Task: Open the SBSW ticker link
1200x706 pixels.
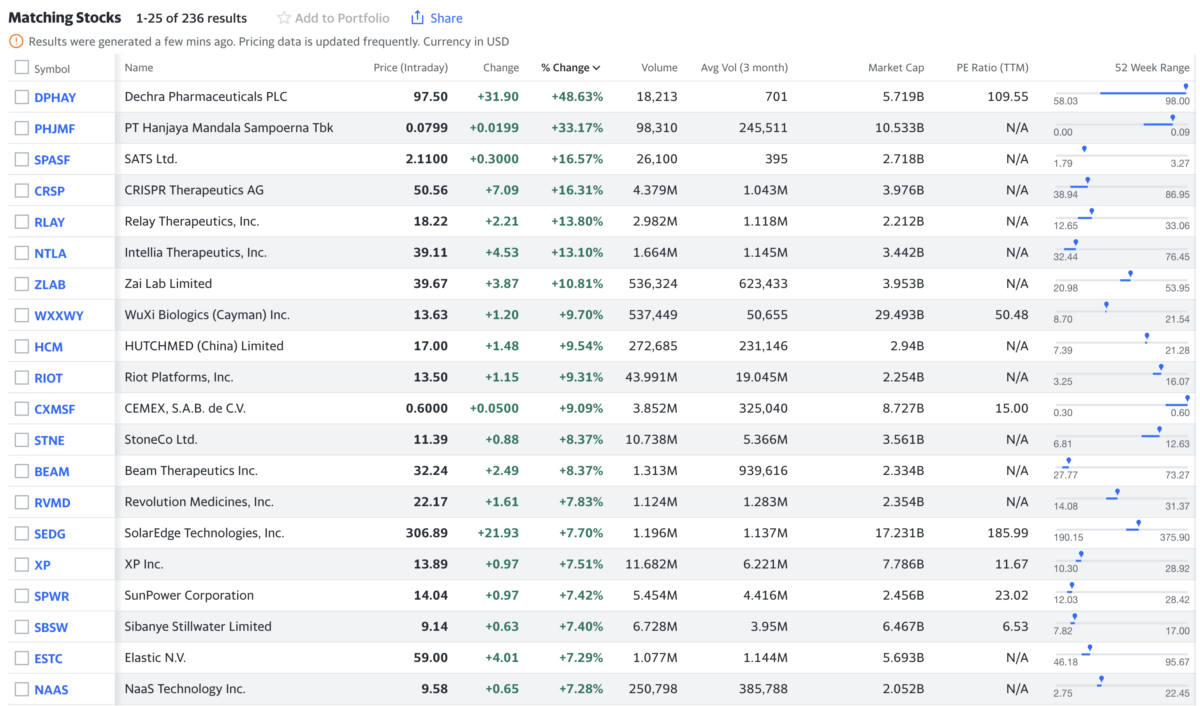Action: point(51,627)
